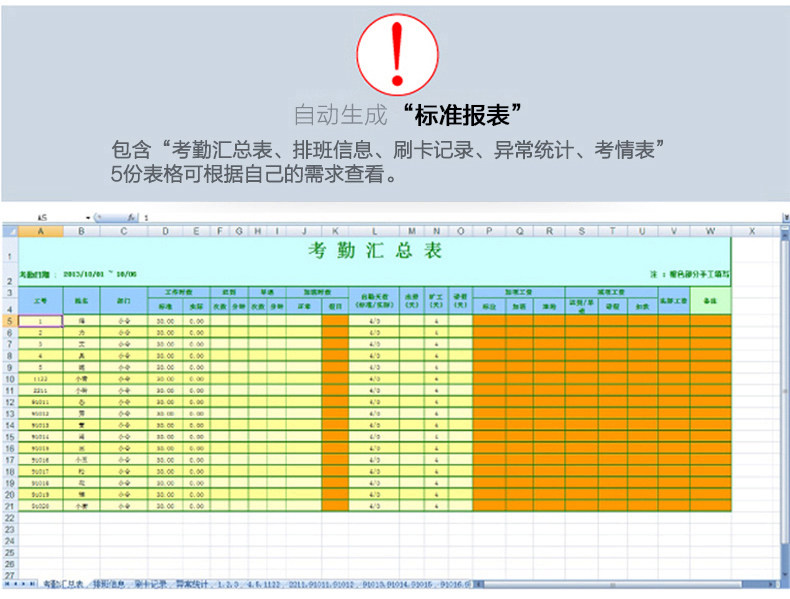Select column L header
The height and width of the screenshot is (599, 790).
tap(374, 231)
